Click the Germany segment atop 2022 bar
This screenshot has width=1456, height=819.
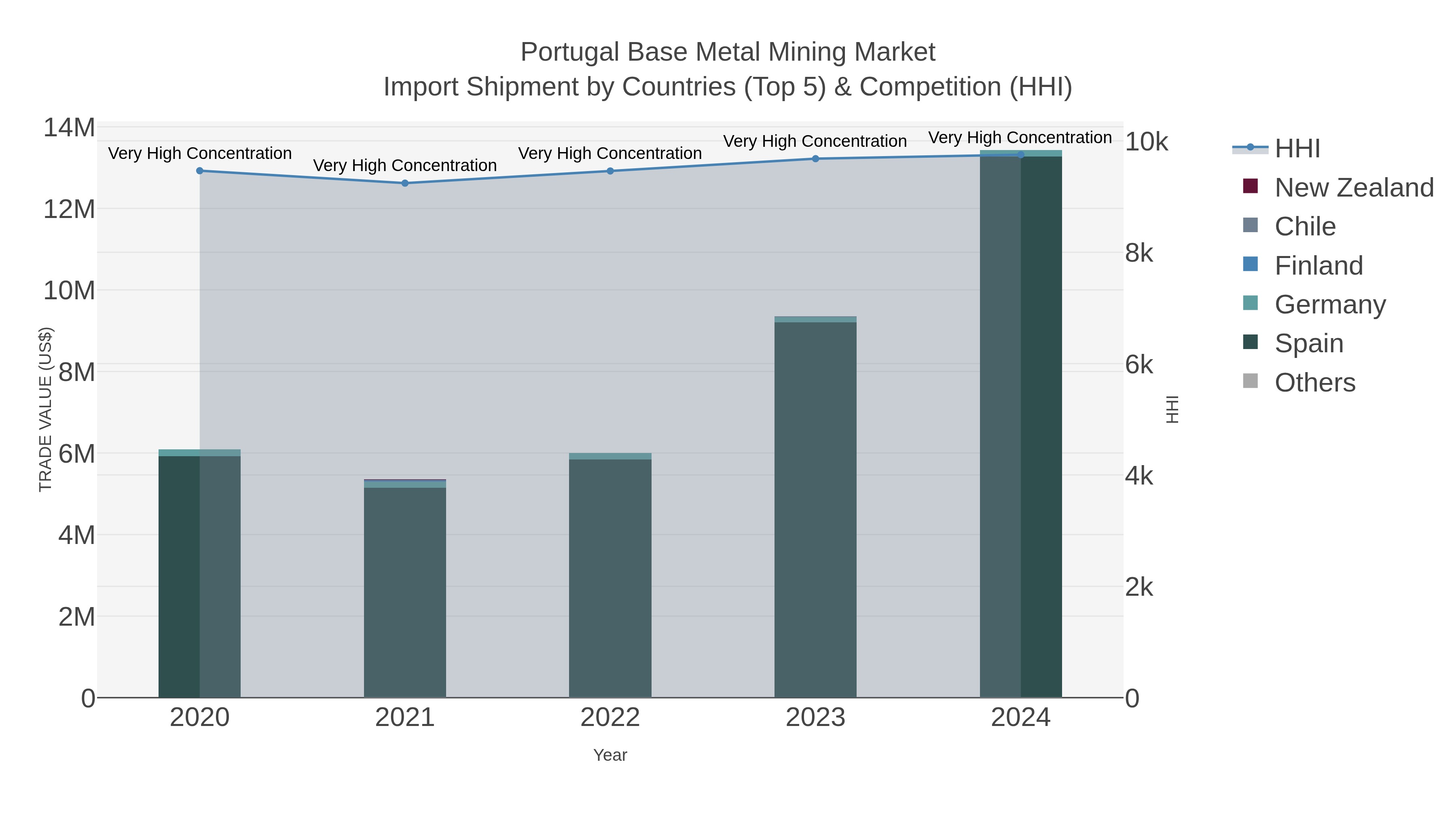tap(610, 456)
